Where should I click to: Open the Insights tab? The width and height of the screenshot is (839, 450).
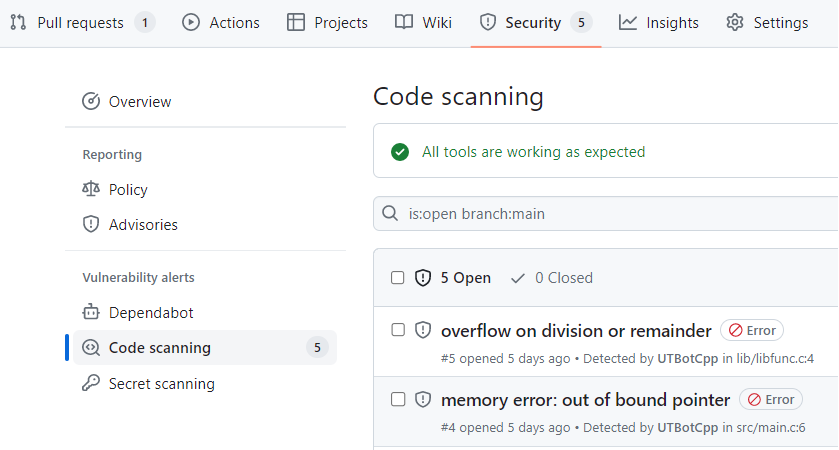pyautogui.click(x=659, y=22)
